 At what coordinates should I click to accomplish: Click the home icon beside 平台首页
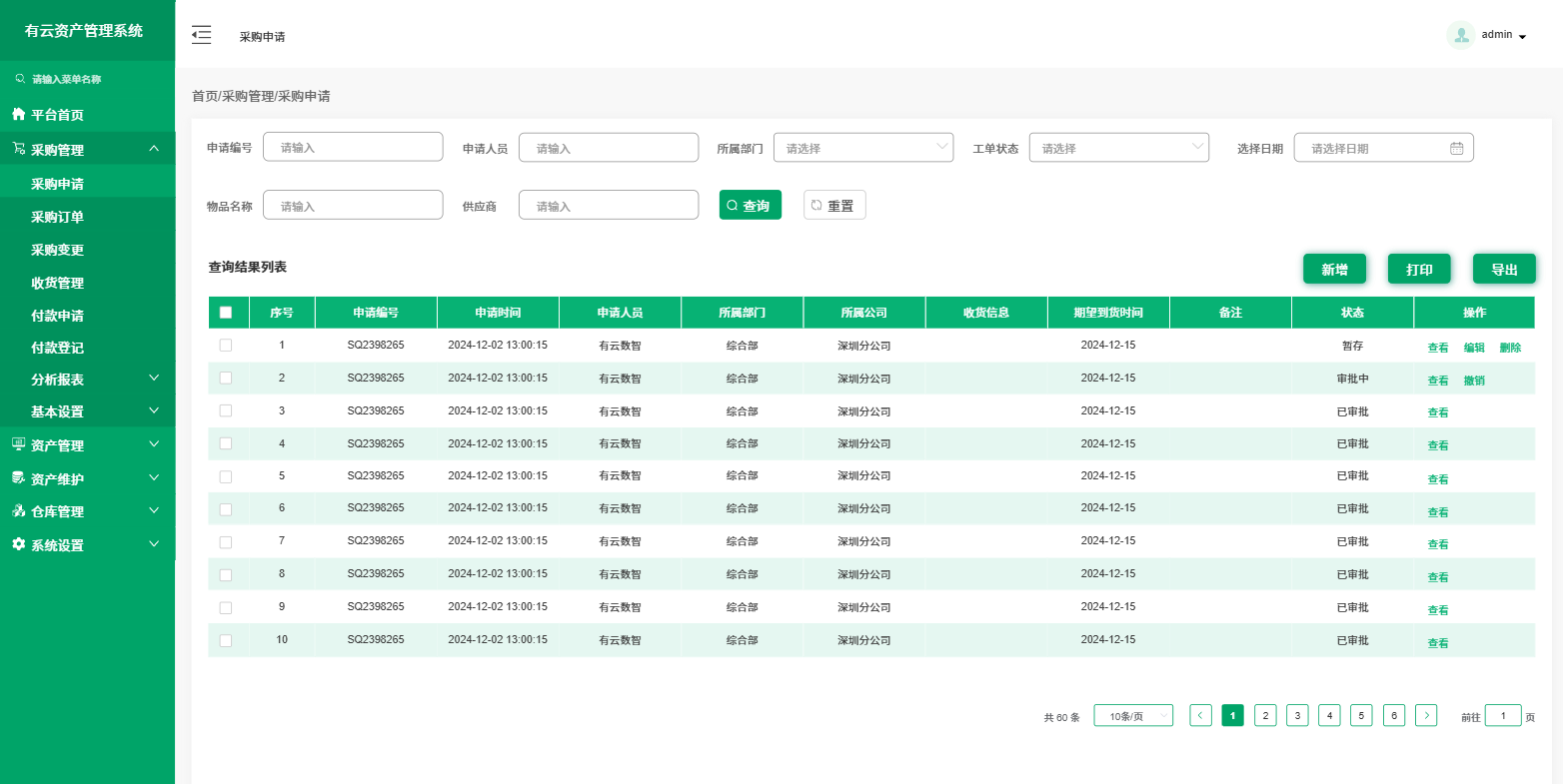coord(18,115)
